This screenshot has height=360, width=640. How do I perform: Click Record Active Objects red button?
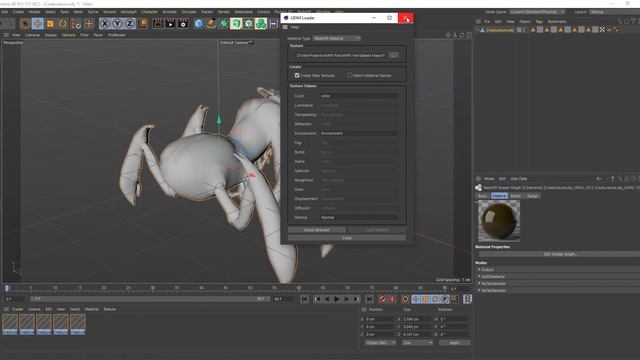[382, 300]
